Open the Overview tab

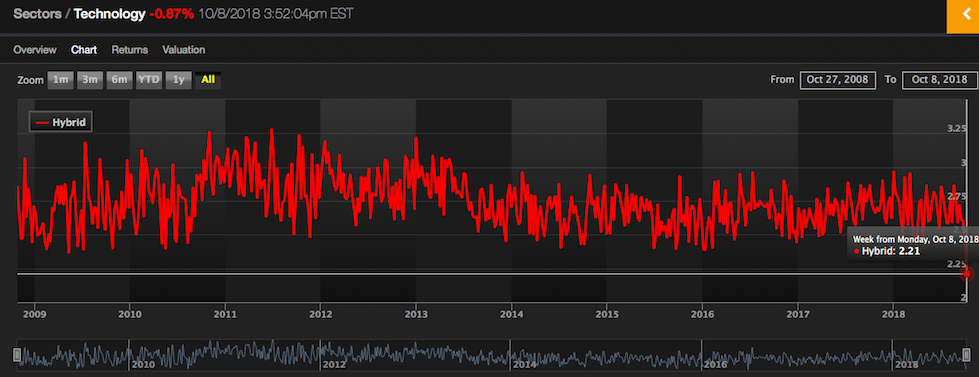[x=35, y=50]
